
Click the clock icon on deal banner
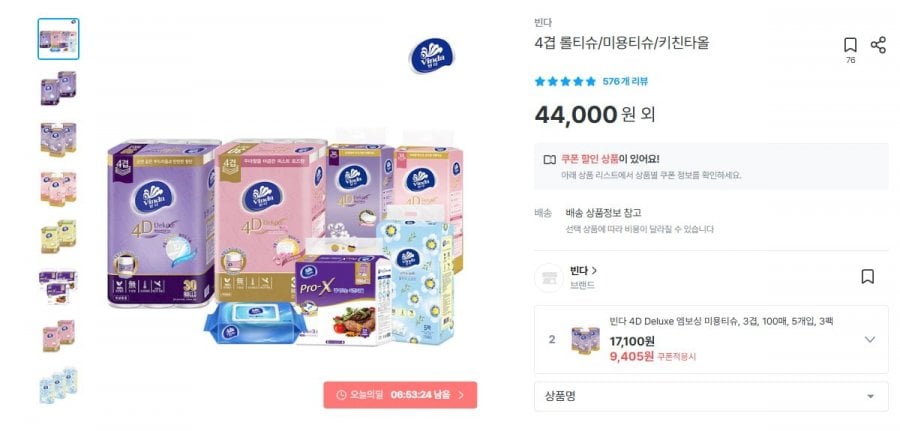click(341, 395)
